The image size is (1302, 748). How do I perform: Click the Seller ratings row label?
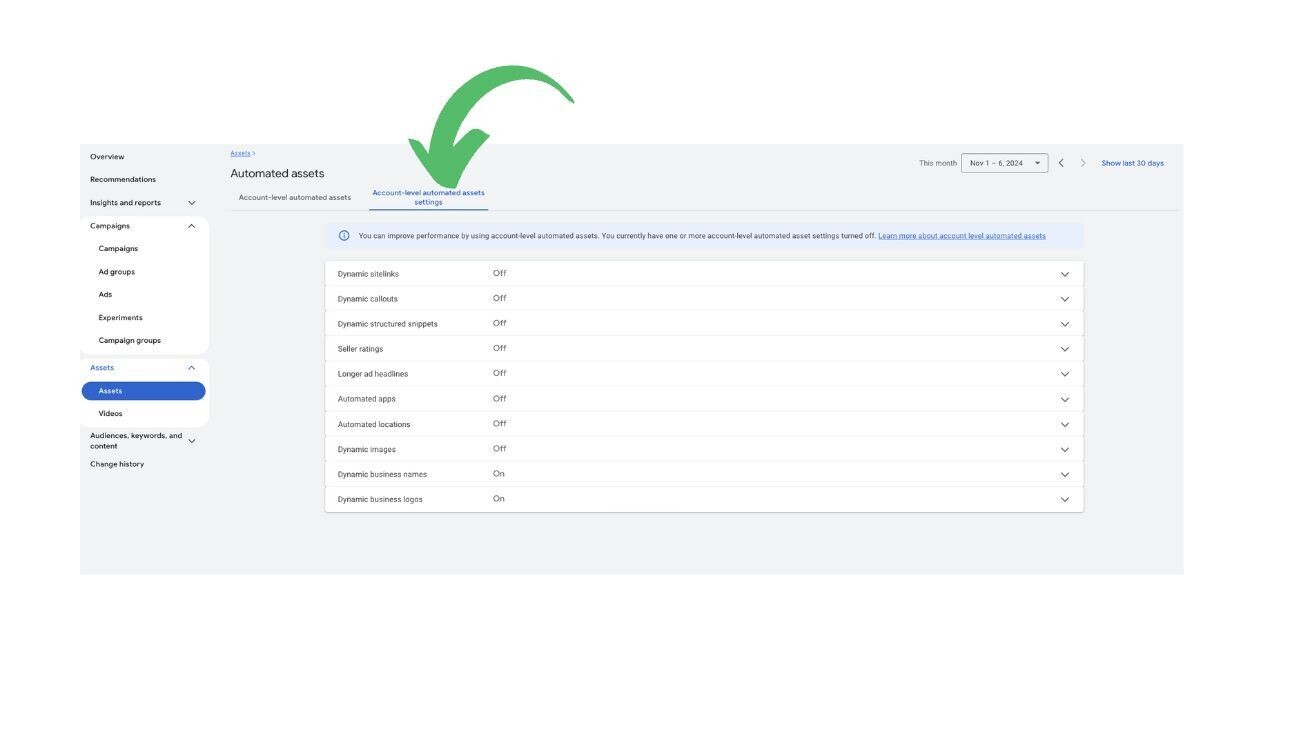(360, 349)
